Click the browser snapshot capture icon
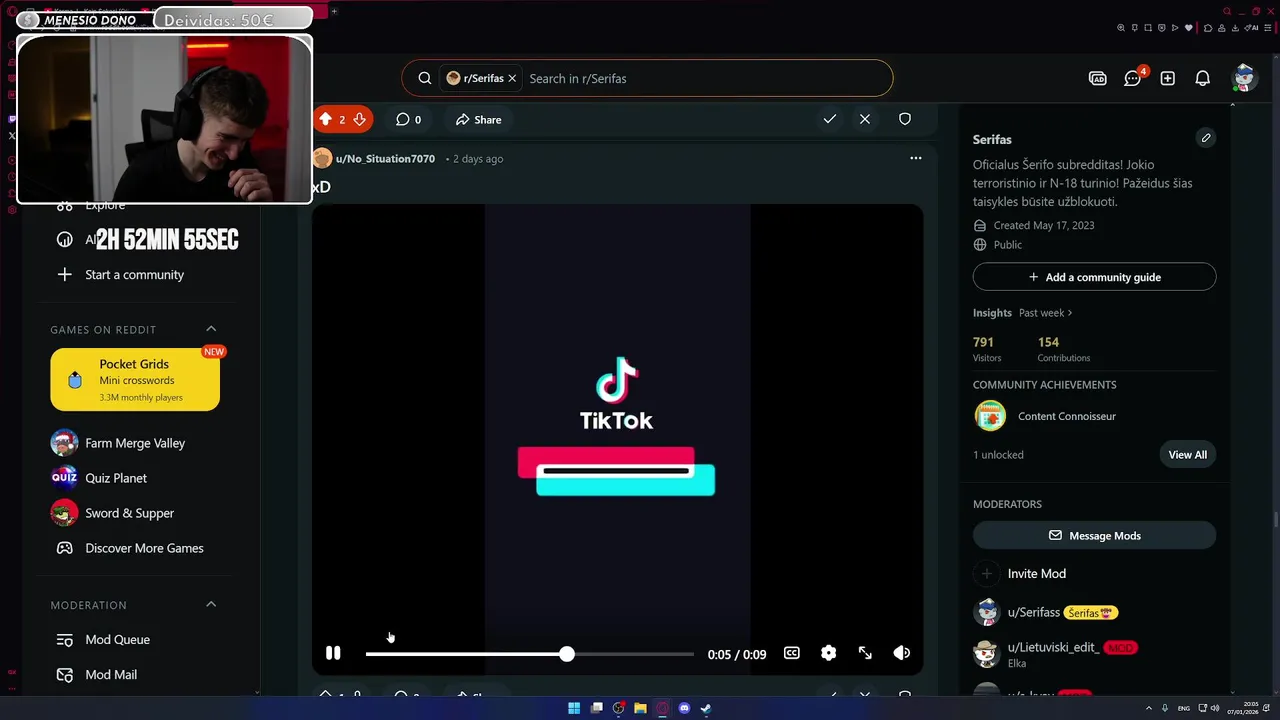The width and height of the screenshot is (1280, 720). [x=1148, y=28]
